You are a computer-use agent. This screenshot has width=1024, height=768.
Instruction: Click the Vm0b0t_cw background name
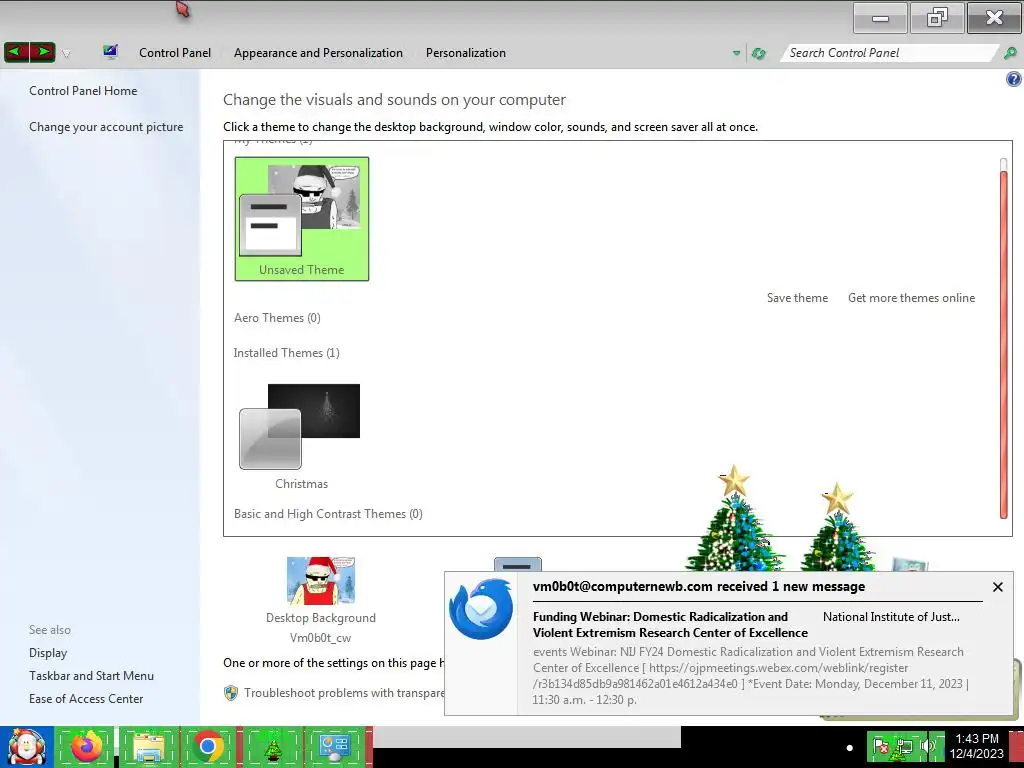point(321,638)
